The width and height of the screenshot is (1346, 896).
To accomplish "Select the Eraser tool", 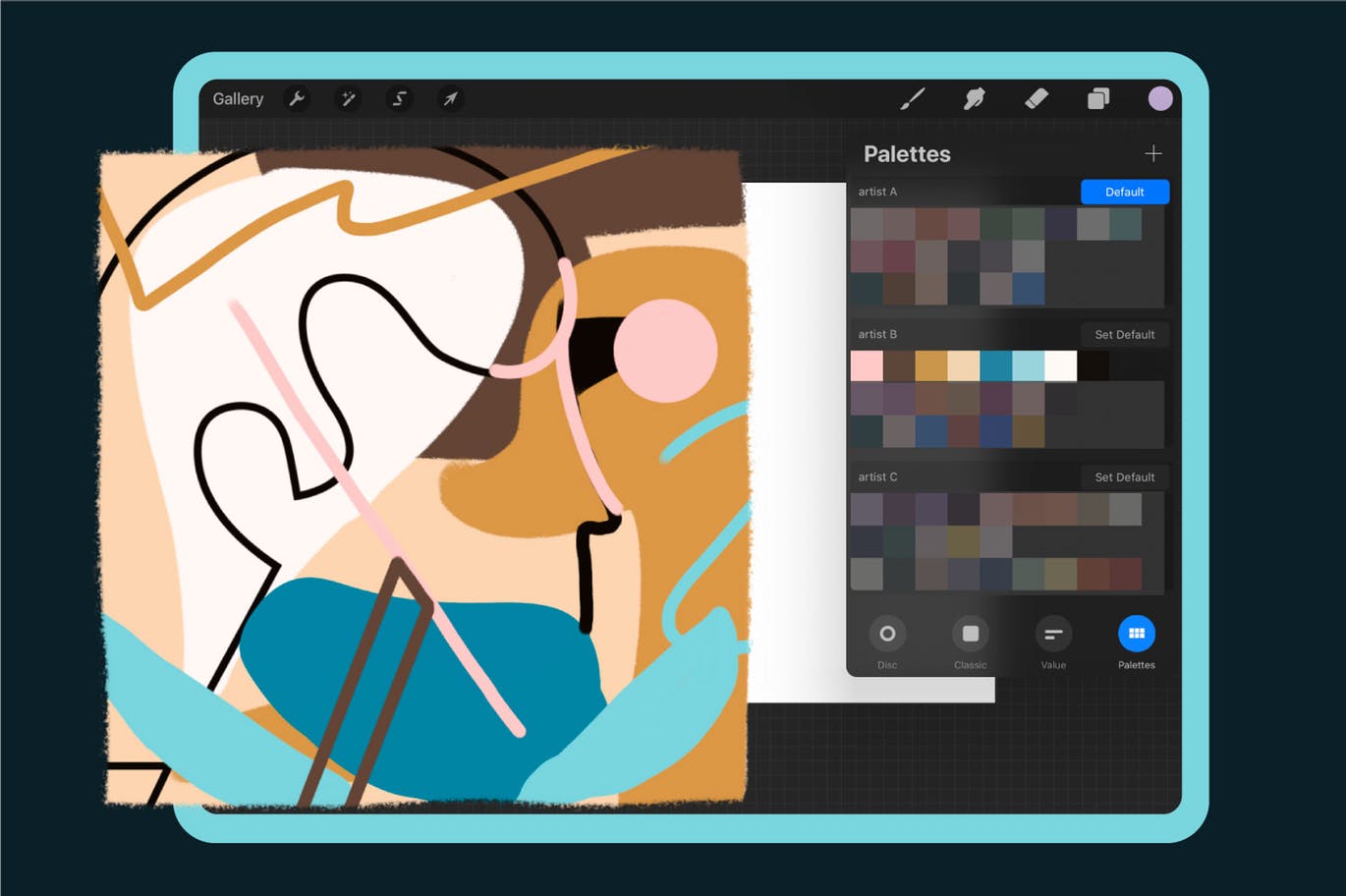I will pyautogui.click(x=1037, y=98).
